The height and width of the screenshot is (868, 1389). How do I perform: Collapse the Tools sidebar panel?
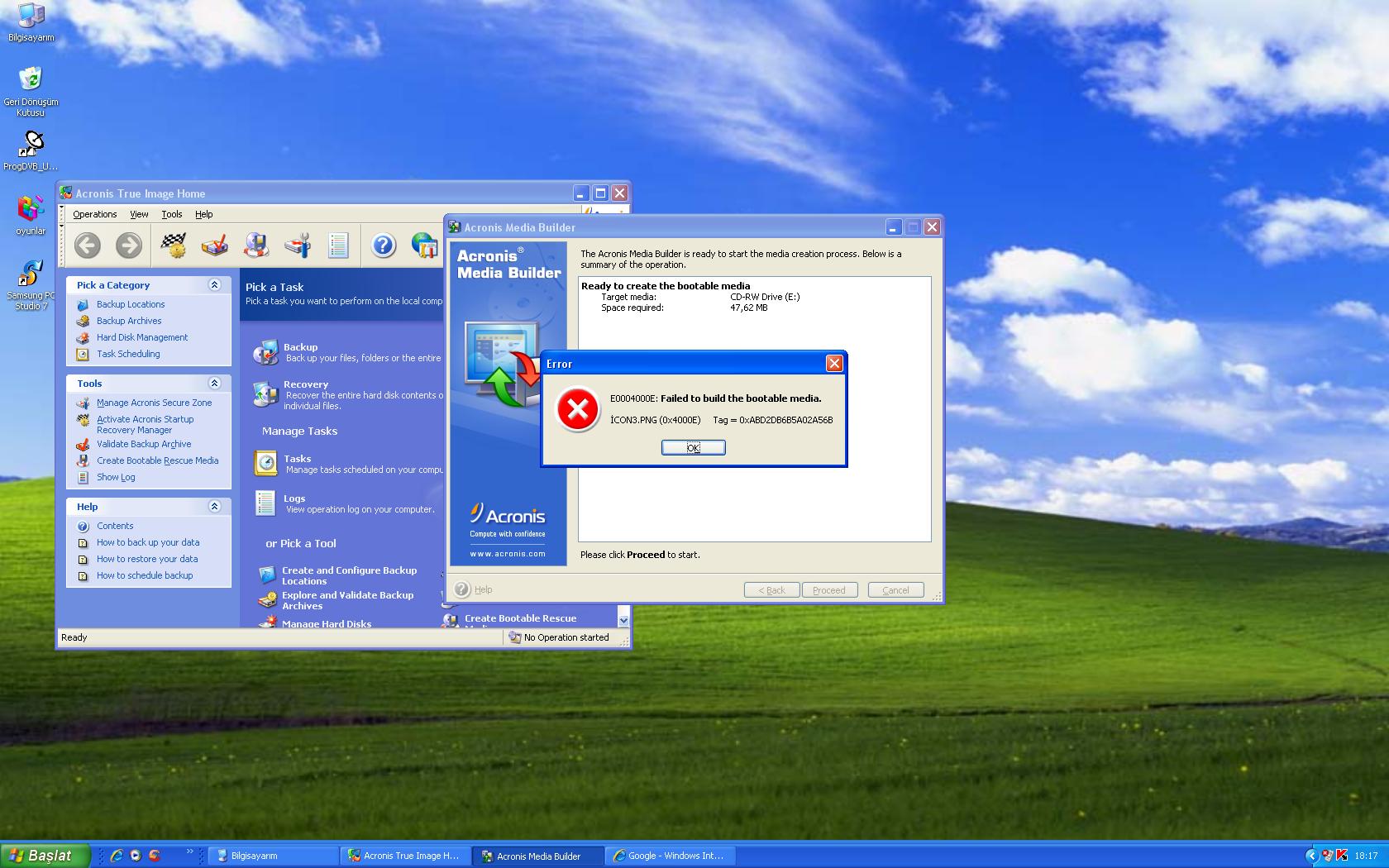tap(214, 383)
